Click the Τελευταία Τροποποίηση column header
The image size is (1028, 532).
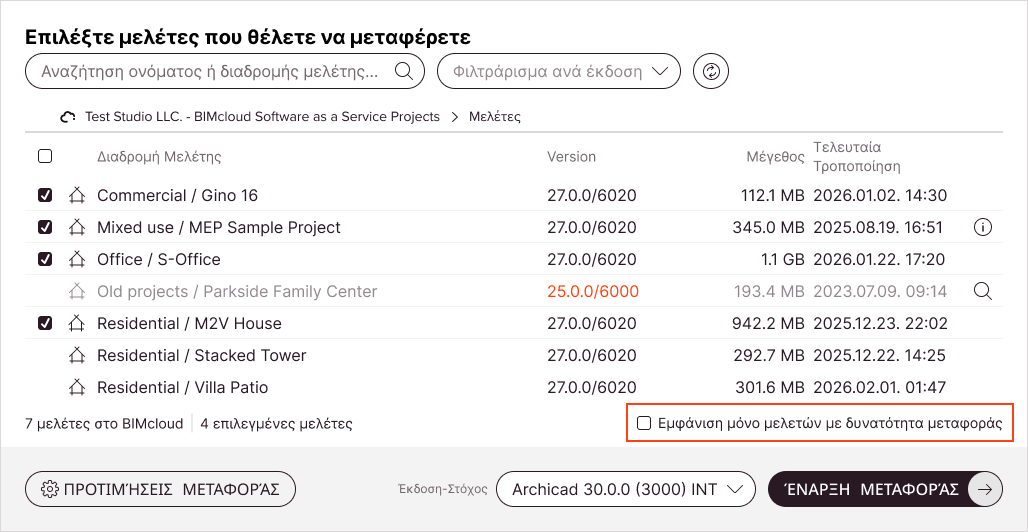coord(857,156)
